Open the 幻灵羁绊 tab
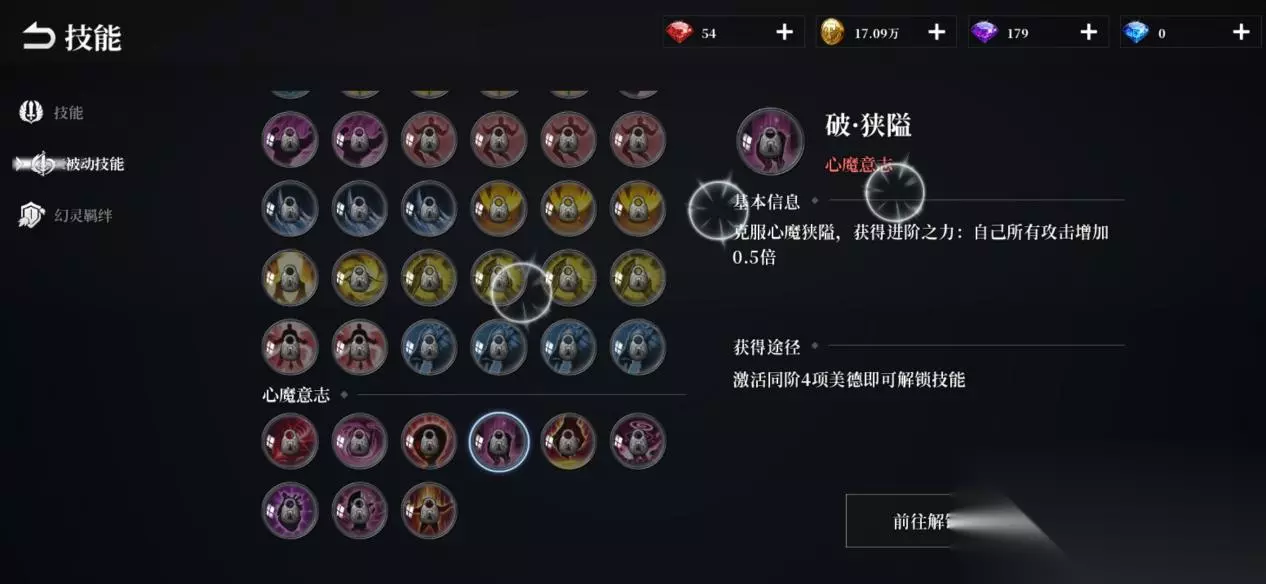Viewport: 1266px width, 584px height. tap(66, 215)
